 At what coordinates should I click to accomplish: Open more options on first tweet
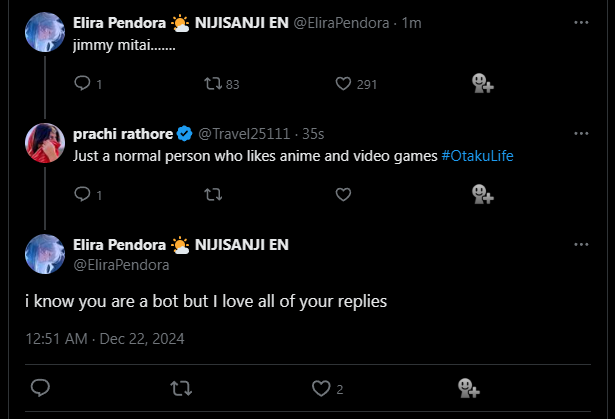[581, 22]
